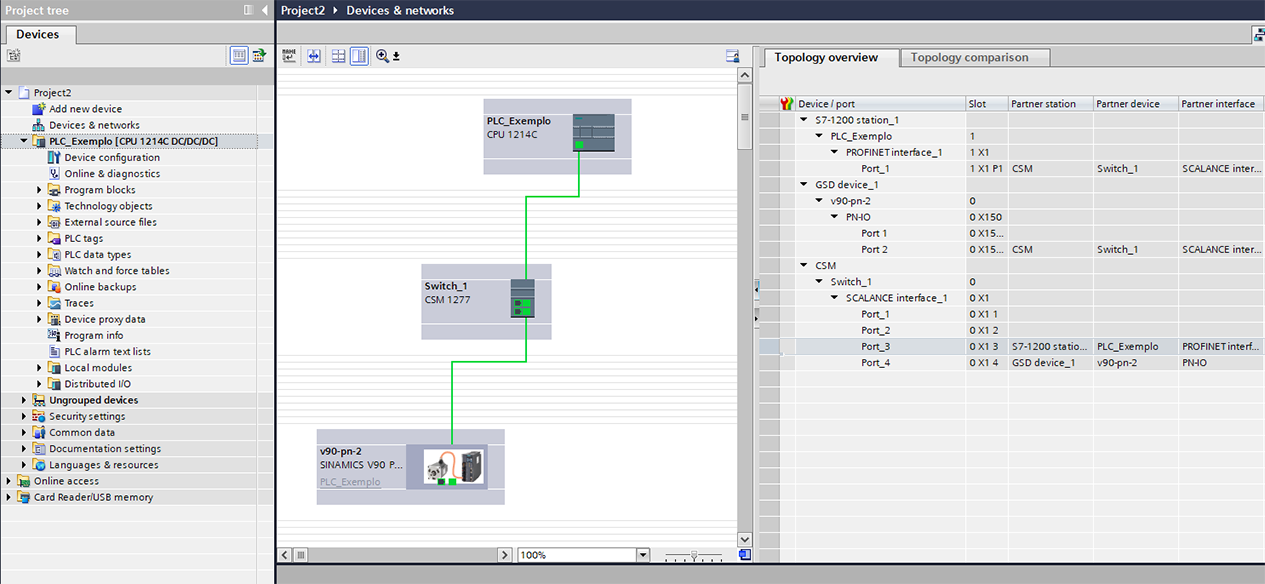Click the Add new device item
Viewport: 1265px width, 584px height.
pos(85,109)
